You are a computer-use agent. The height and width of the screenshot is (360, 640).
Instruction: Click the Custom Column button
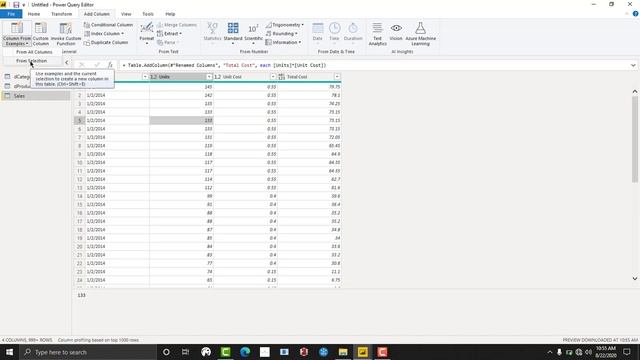[x=40, y=33]
